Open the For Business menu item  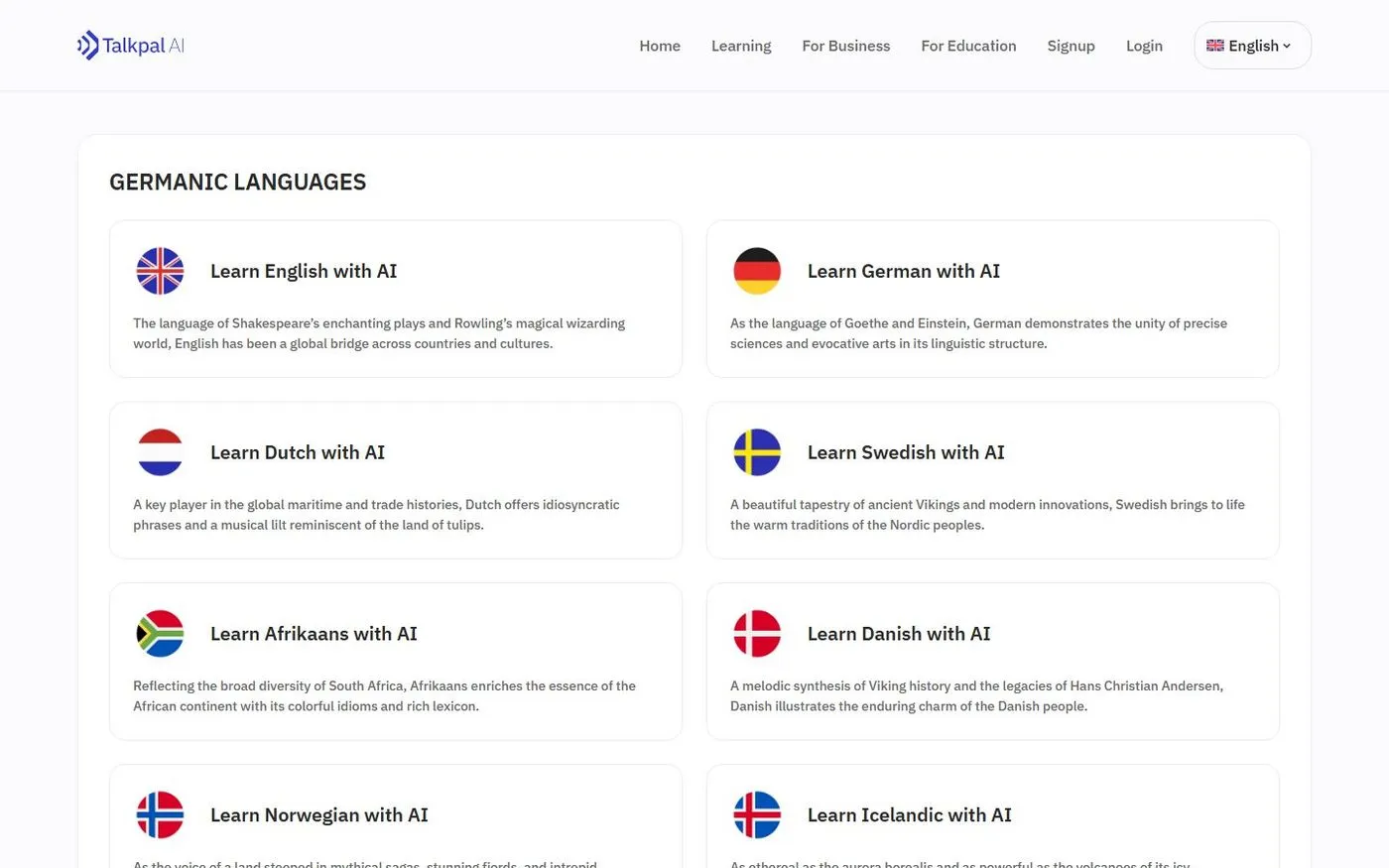[x=846, y=46]
